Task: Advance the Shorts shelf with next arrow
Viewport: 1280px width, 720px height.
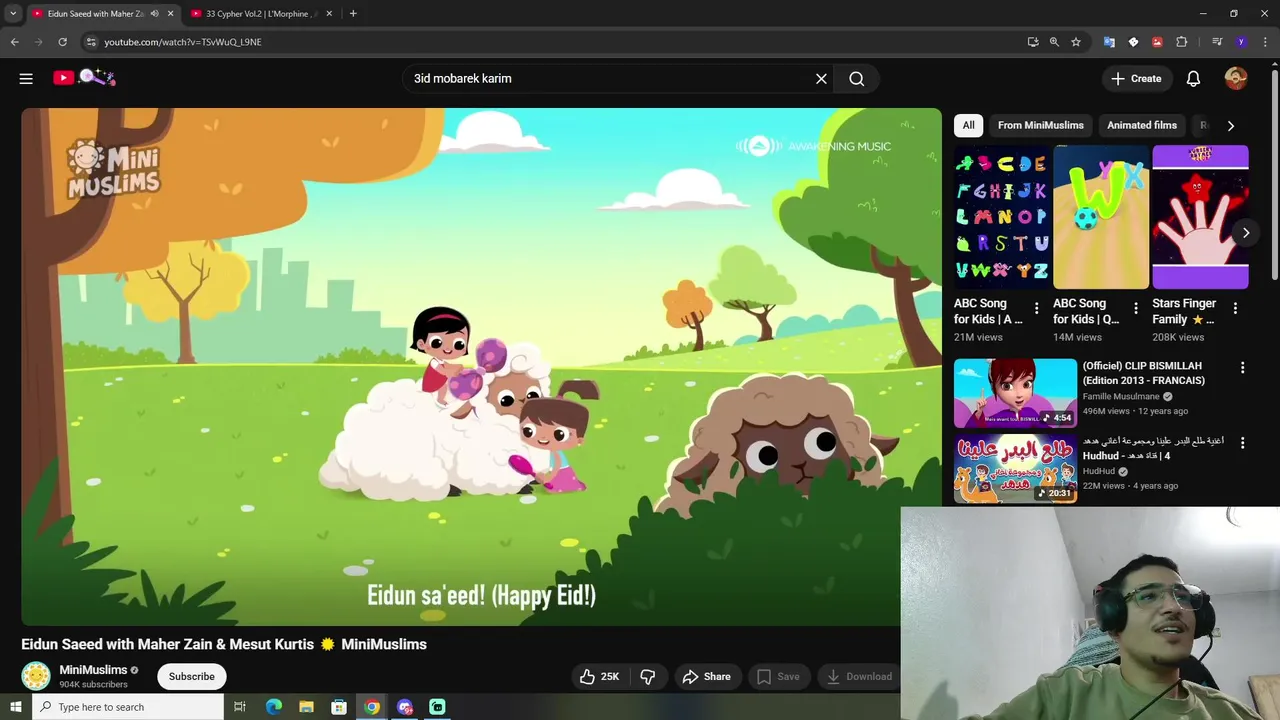Action: point(1245,232)
